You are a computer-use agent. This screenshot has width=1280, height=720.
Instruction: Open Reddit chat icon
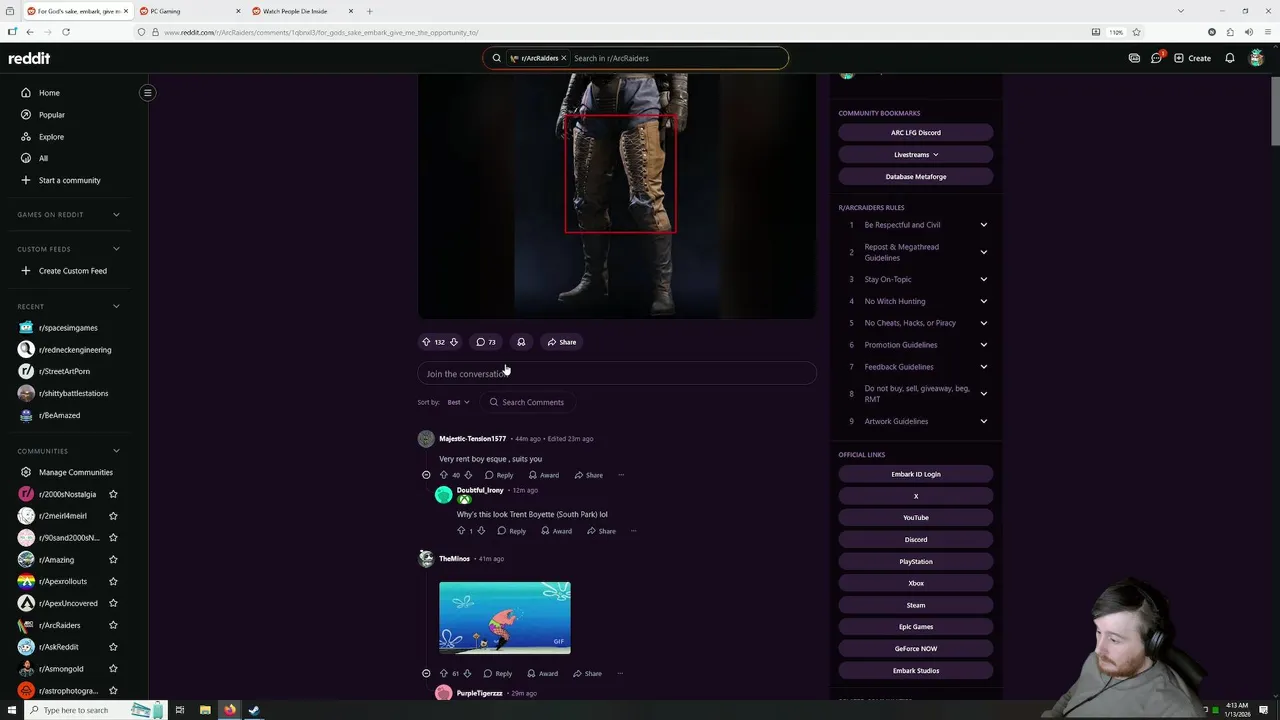coord(1157,58)
